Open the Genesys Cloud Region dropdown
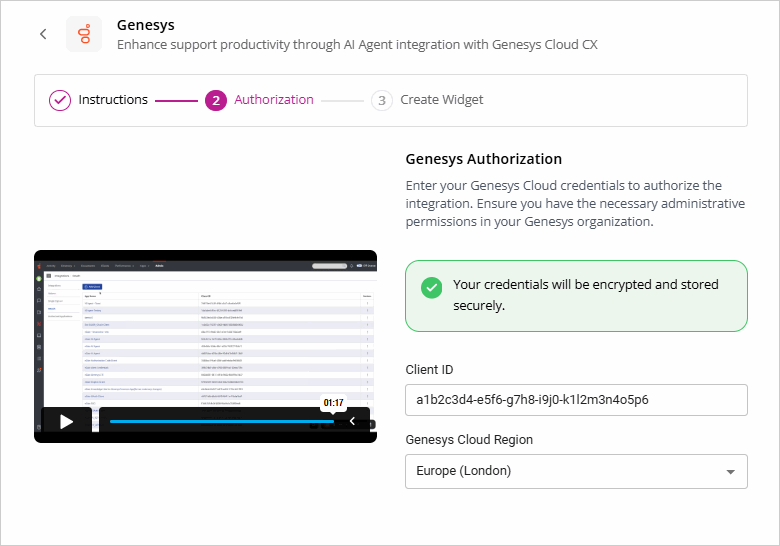 coord(575,471)
